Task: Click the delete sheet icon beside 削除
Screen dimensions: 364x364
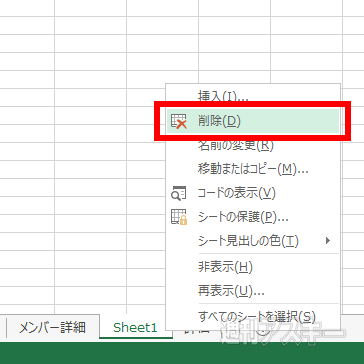Action: coord(179,121)
